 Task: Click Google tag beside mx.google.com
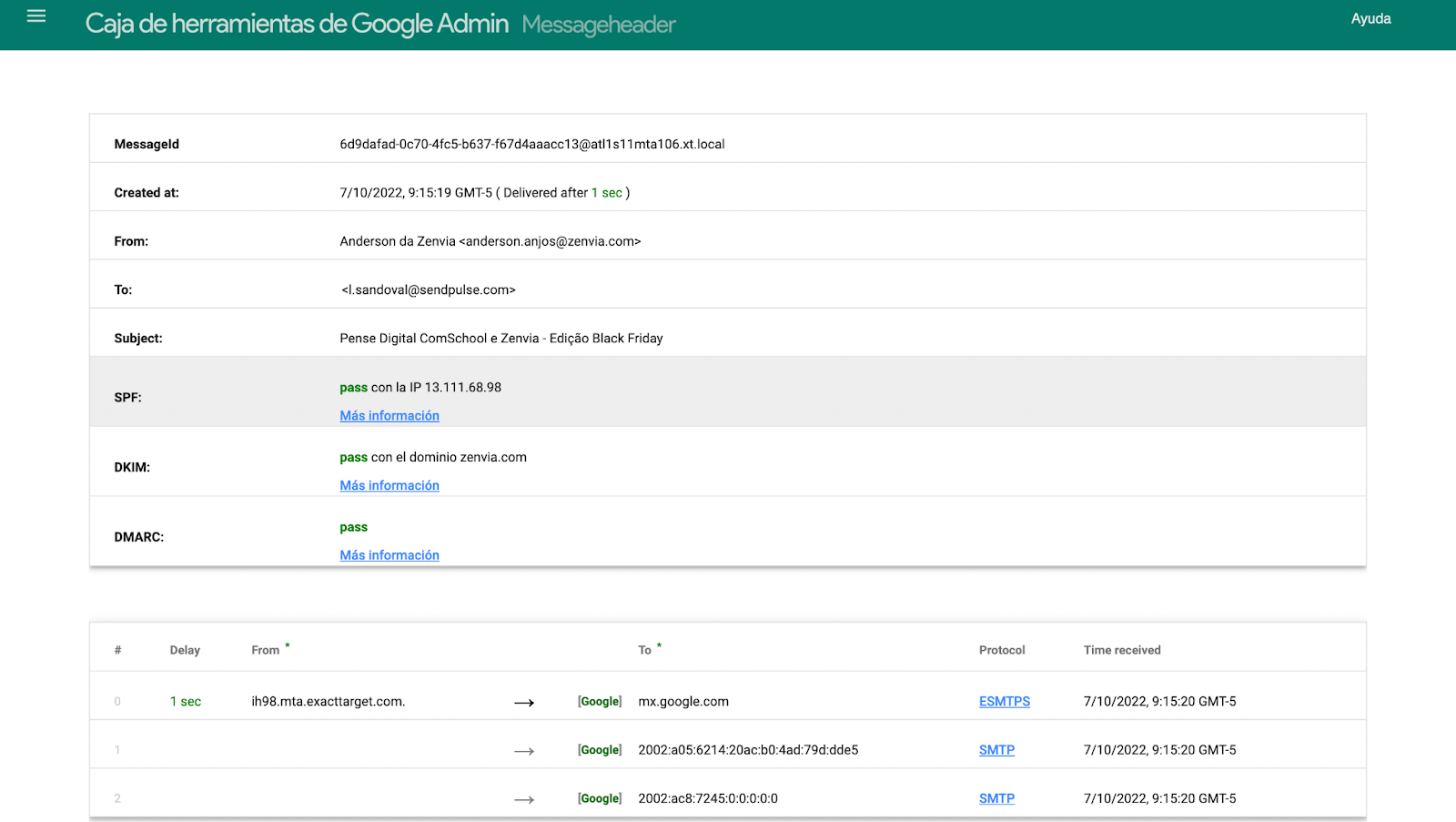pyautogui.click(x=600, y=702)
